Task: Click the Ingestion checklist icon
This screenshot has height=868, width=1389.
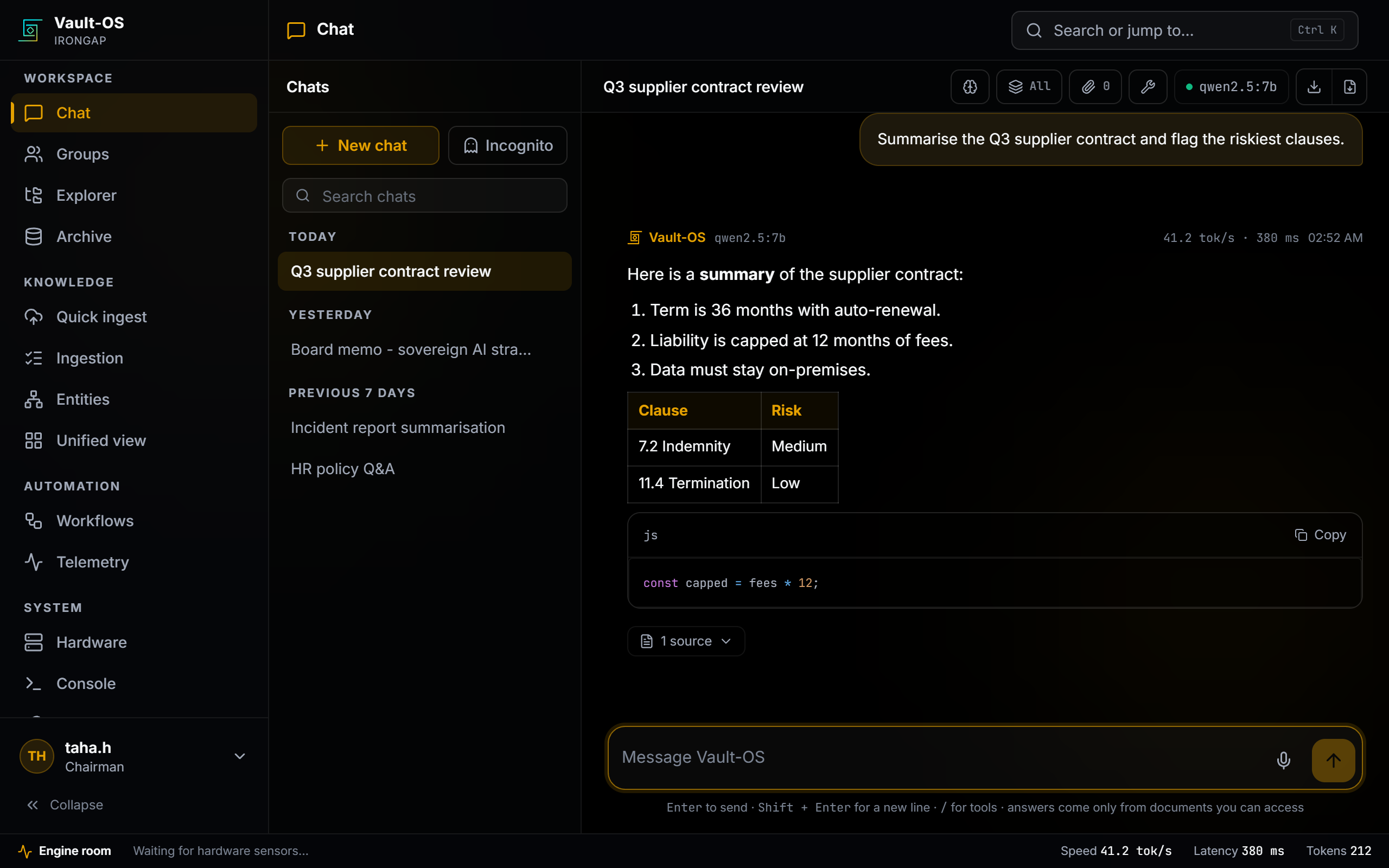Action: click(33, 358)
